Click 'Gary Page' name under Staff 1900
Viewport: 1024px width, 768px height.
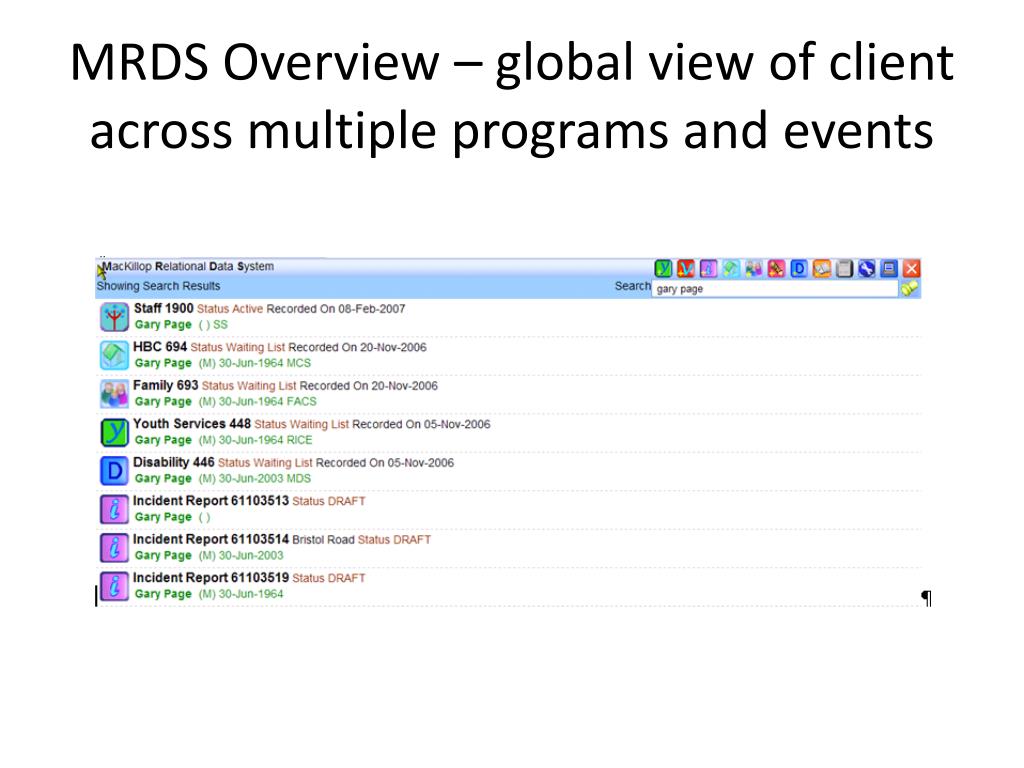tap(163, 325)
